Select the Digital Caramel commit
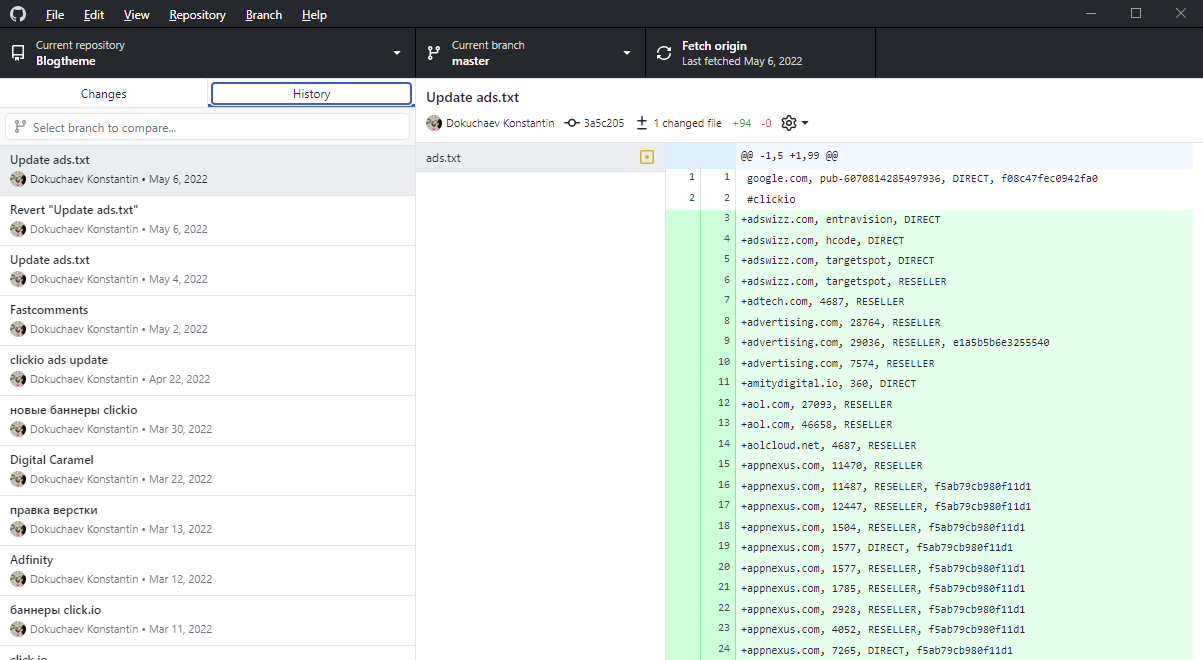 point(207,470)
